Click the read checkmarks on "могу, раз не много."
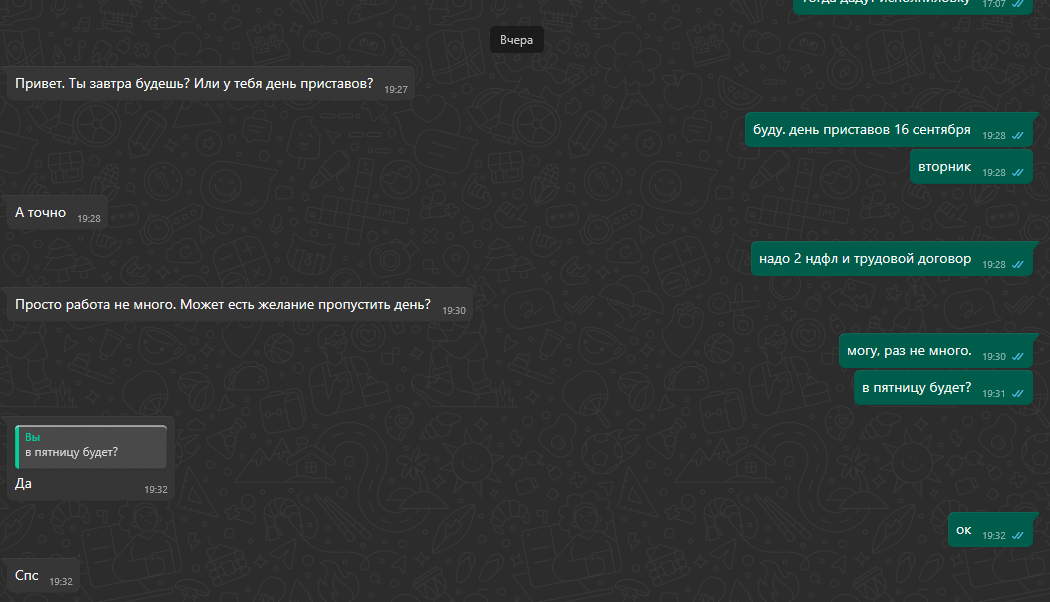 pos(1018,357)
